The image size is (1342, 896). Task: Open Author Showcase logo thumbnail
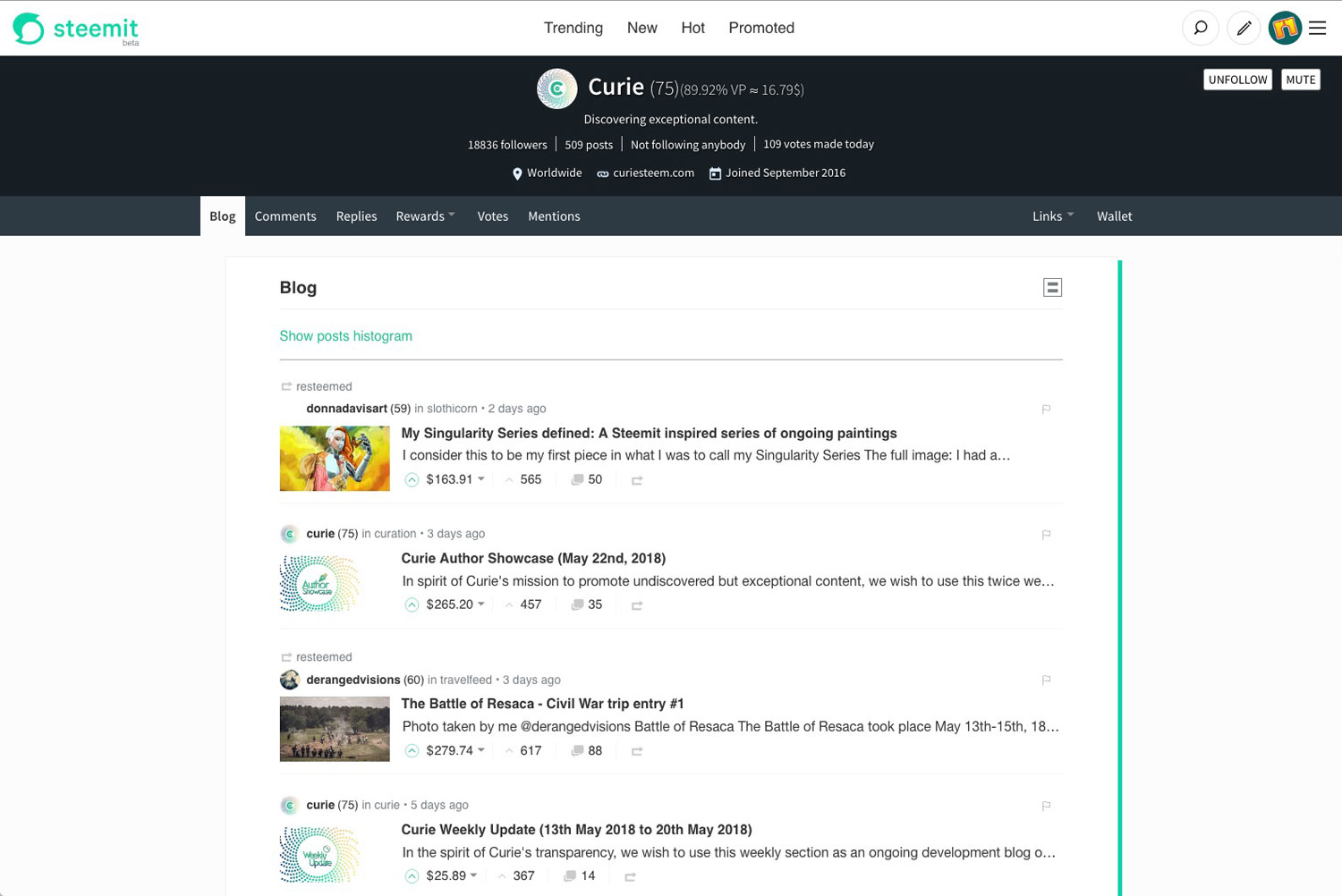coord(319,583)
